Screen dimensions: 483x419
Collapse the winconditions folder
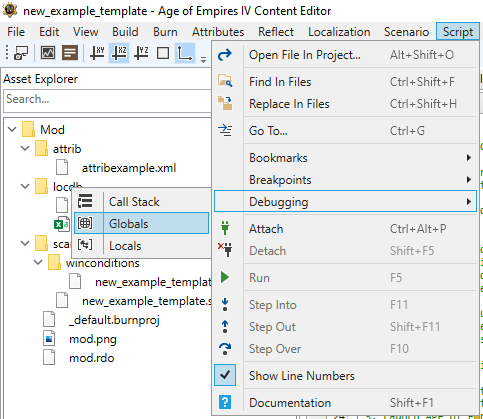click(x=38, y=262)
